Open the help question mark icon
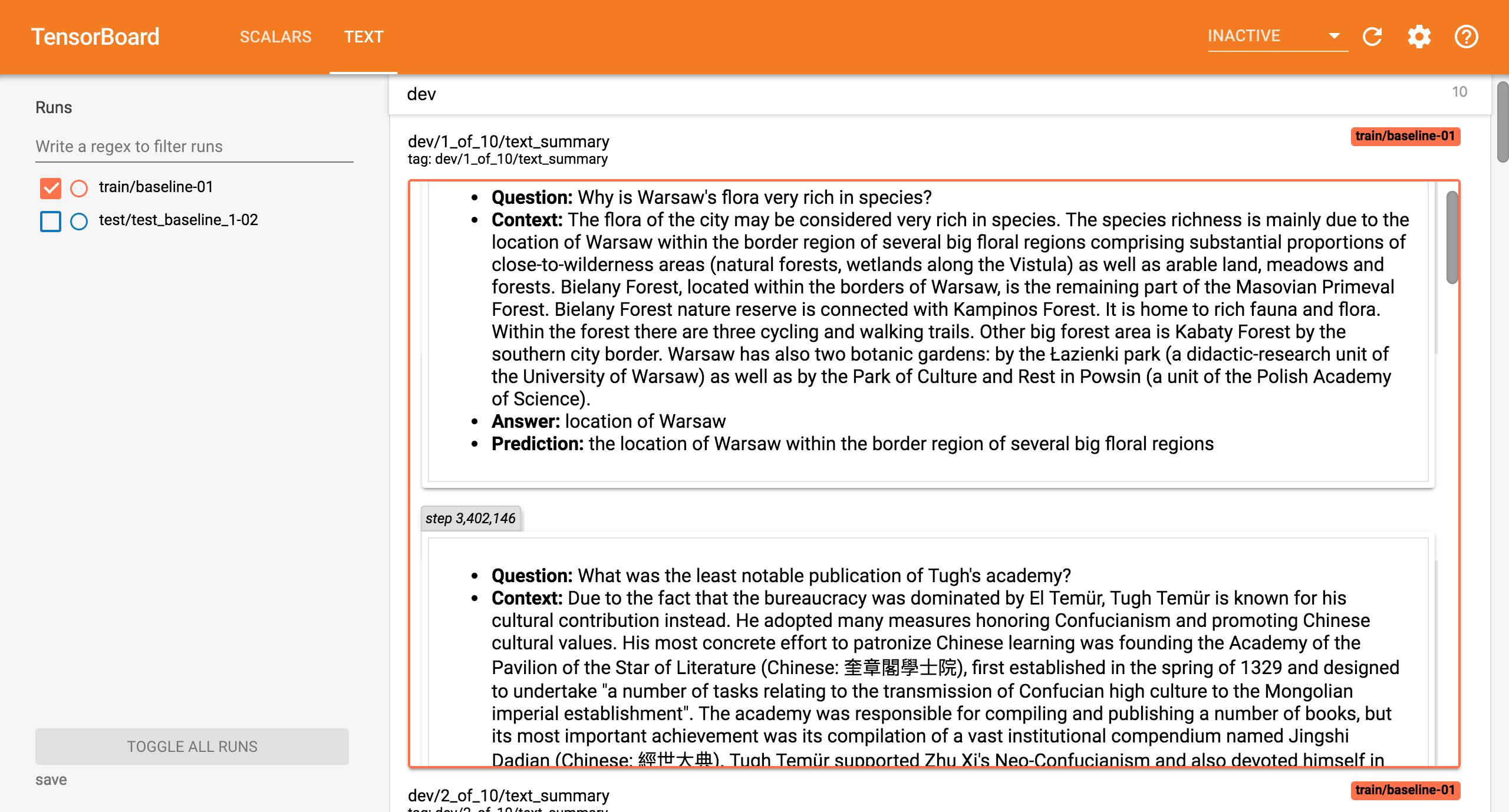This screenshot has height=812, width=1509. click(1466, 37)
